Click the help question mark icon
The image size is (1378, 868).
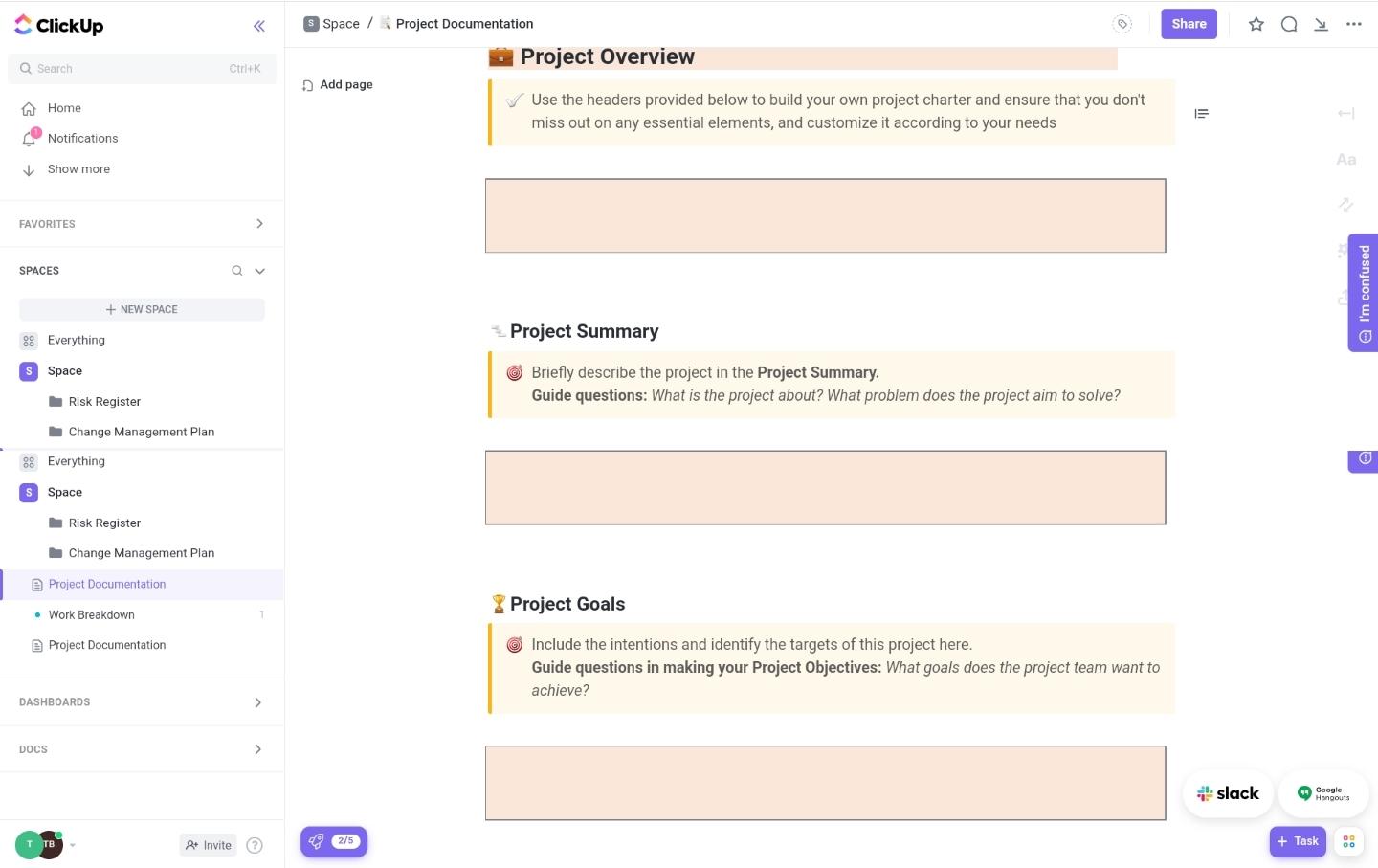coord(255,845)
